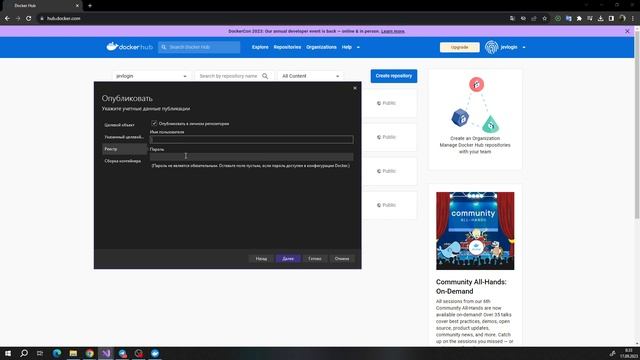Select the Сборка контейнера wizard step
The height and width of the screenshot is (360, 640).
(x=124, y=161)
